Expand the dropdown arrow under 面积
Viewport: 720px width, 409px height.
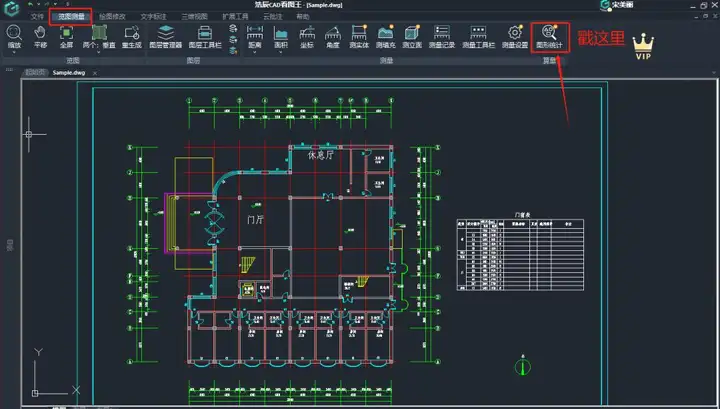click(x=281, y=52)
